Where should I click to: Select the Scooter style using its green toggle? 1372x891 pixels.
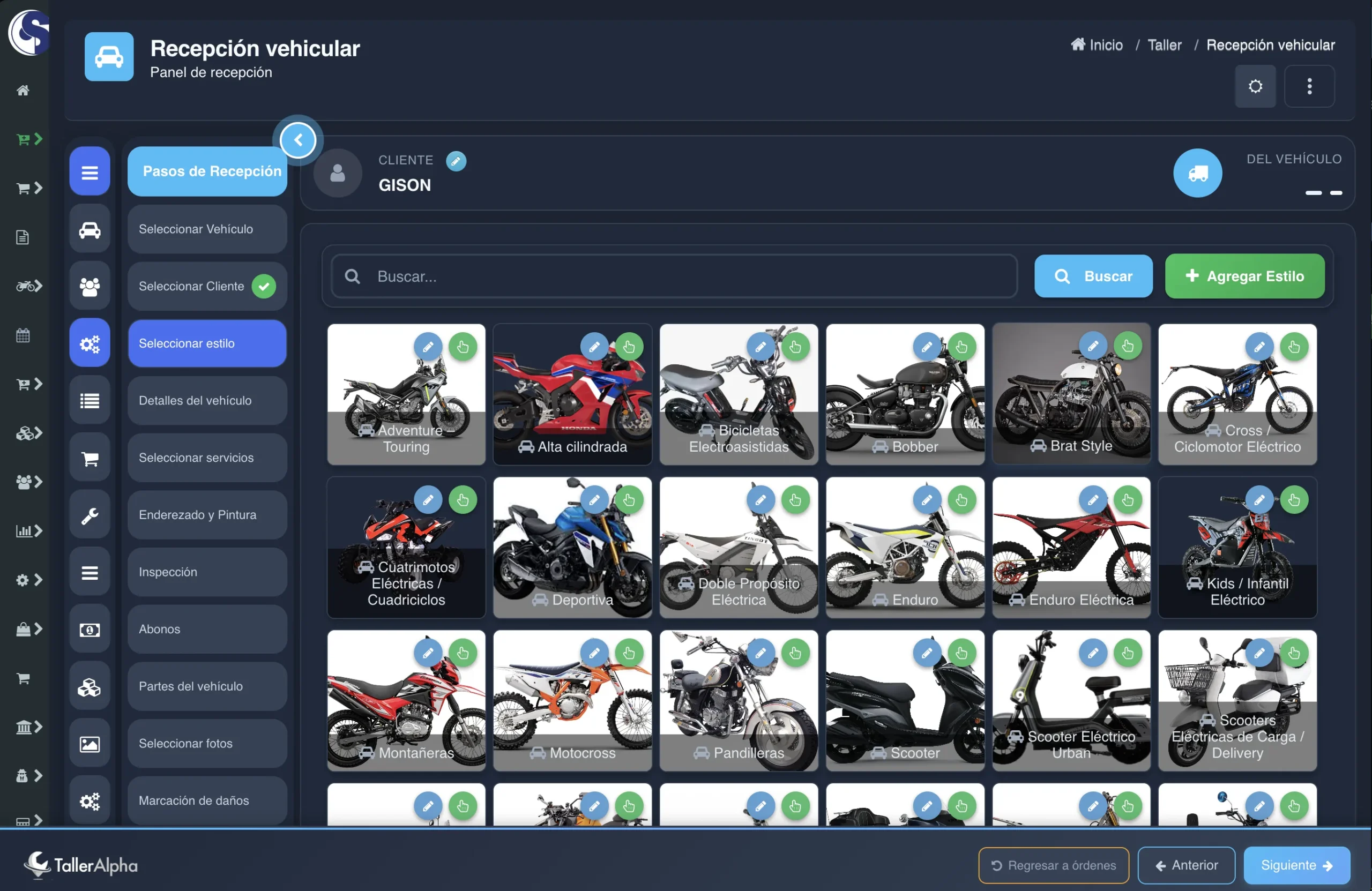coord(961,653)
